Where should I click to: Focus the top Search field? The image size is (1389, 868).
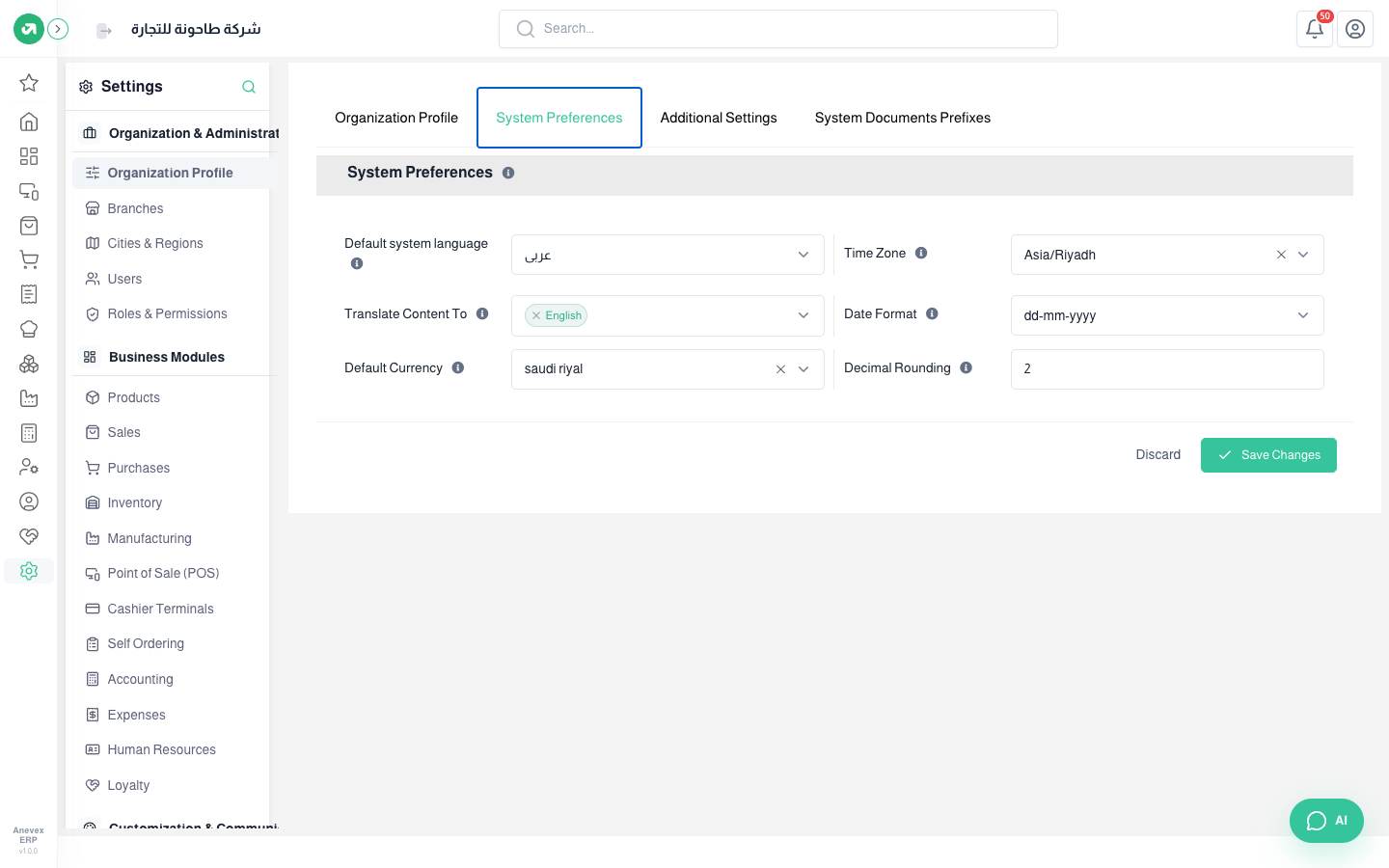[778, 29]
